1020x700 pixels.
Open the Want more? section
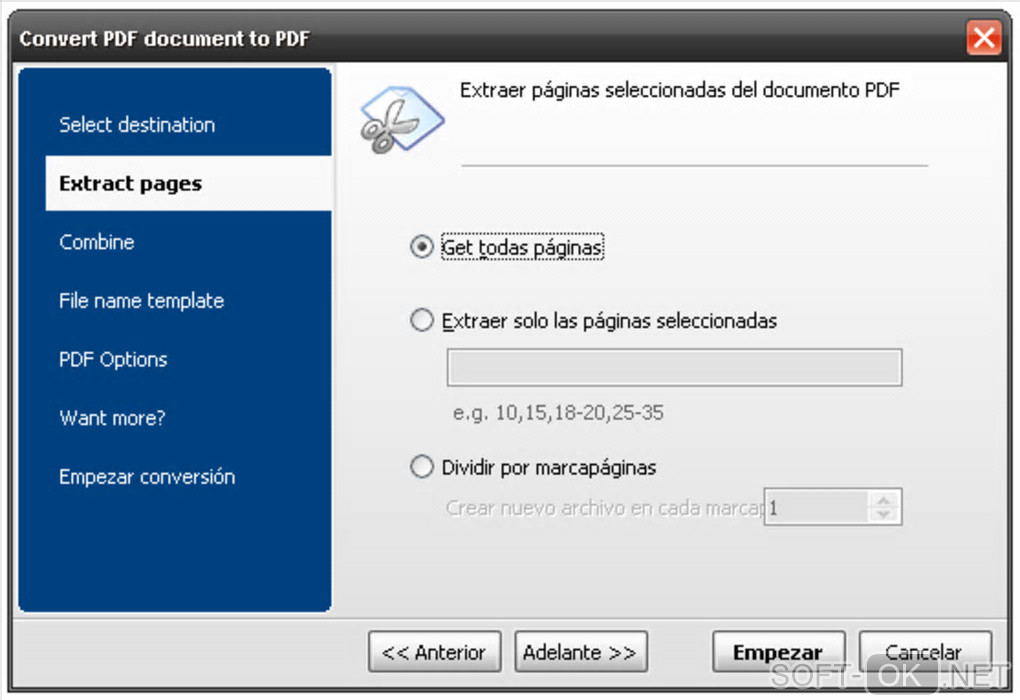[112, 418]
